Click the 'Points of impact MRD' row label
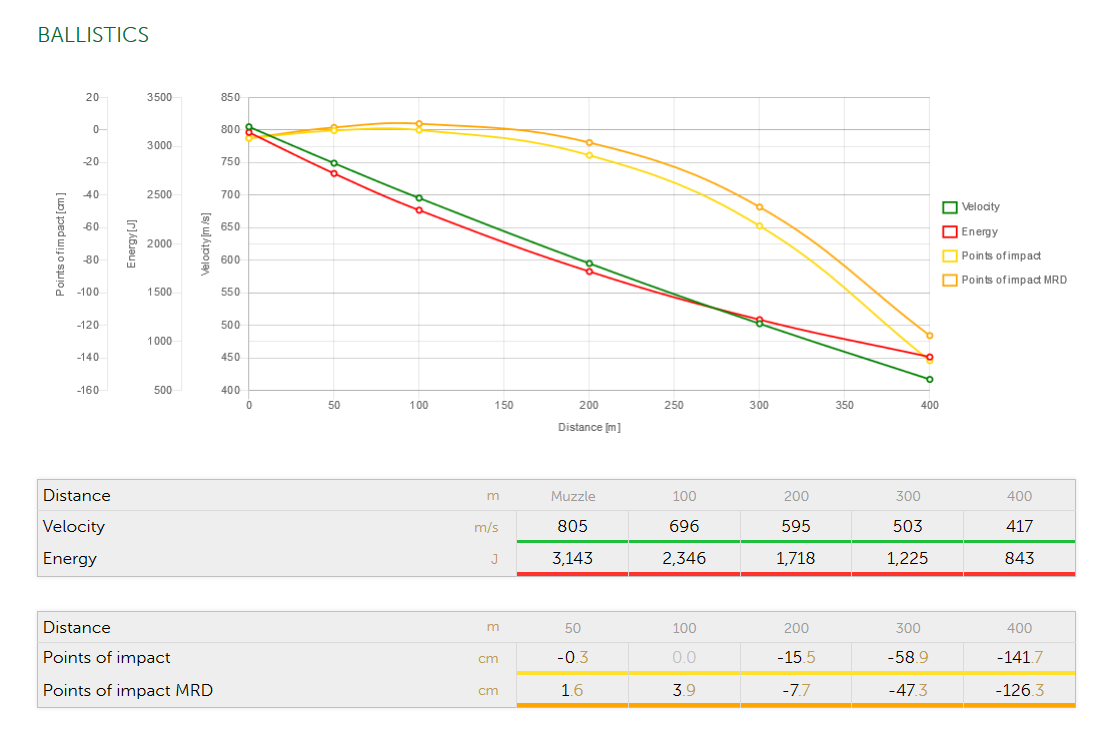This screenshot has width=1106, height=736. point(128,690)
